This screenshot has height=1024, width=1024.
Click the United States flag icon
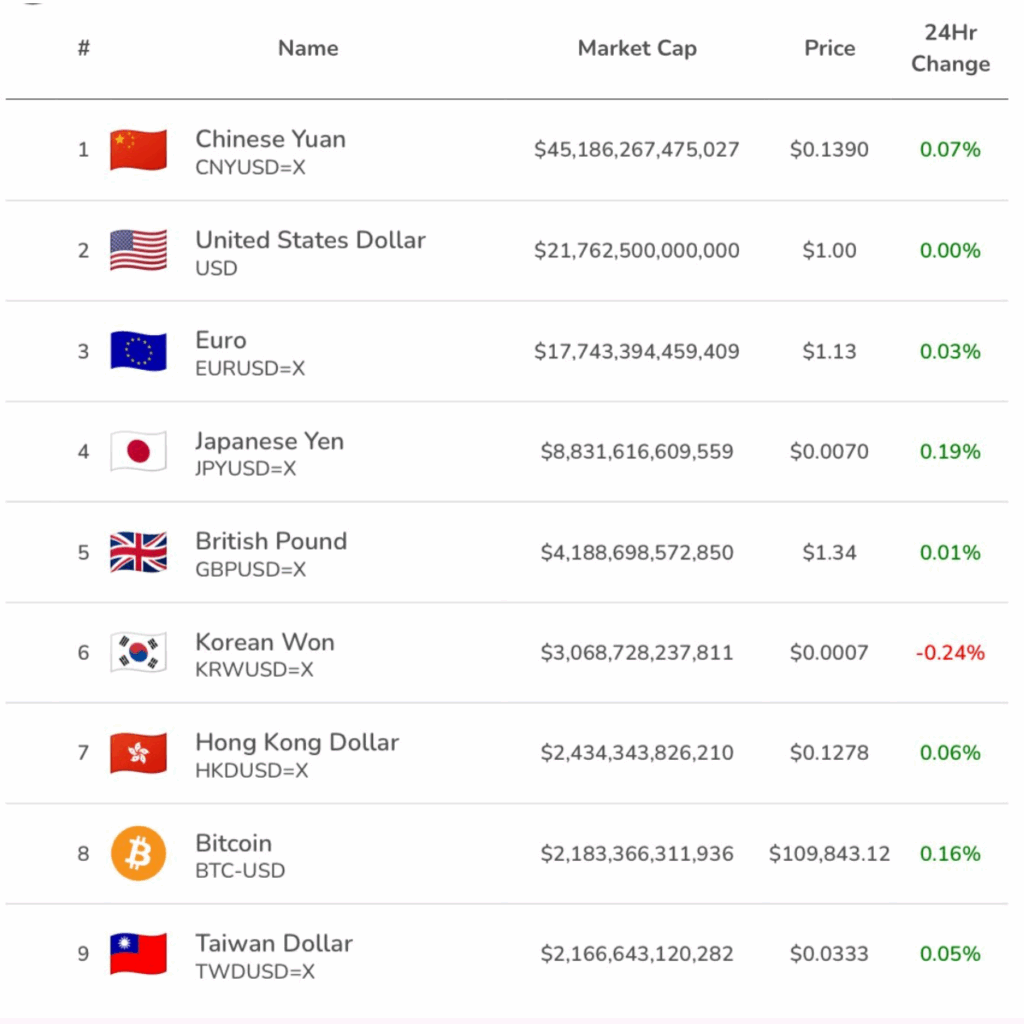[x=138, y=250]
